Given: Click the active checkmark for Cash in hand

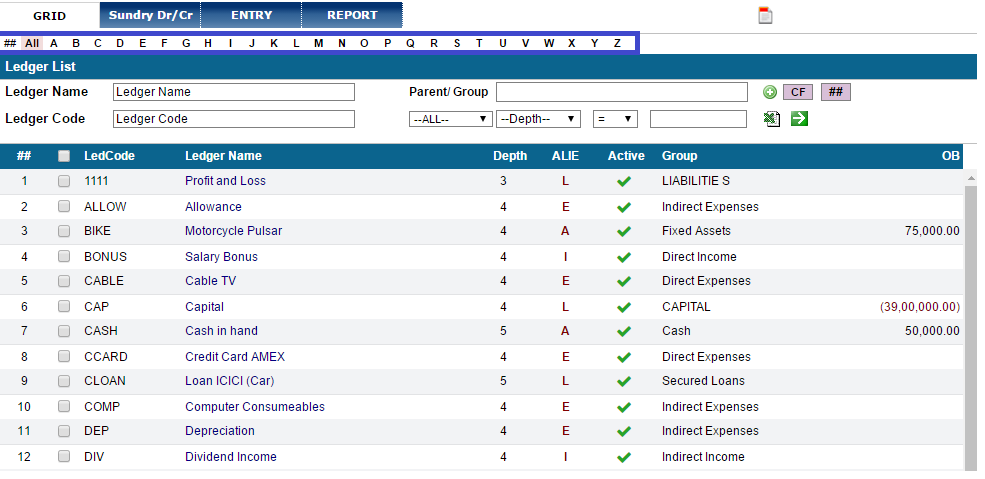Looking at the screenshot, I should (x=624, y=331).
